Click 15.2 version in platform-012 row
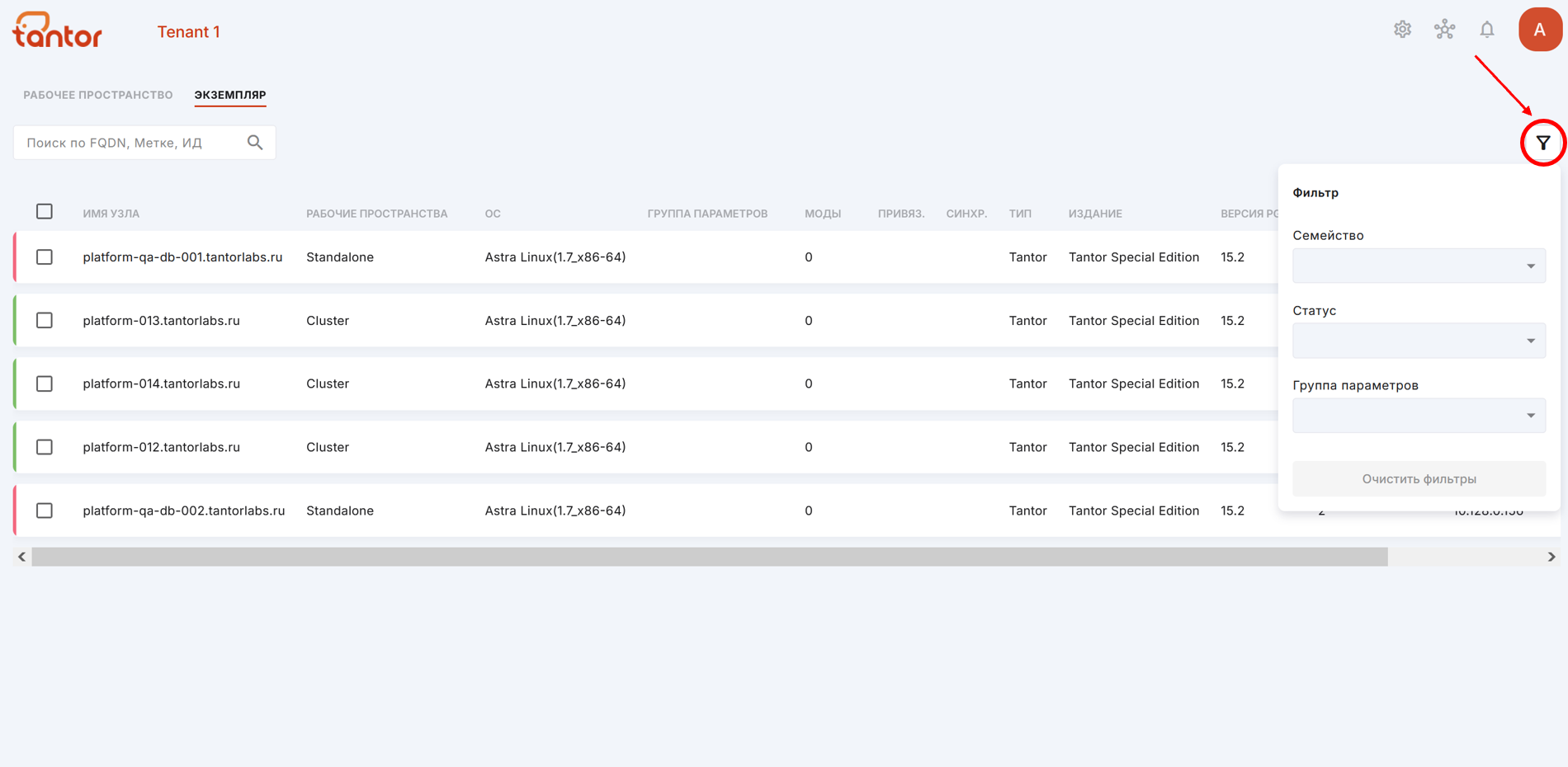The width and height of the screenshot is (1568, 767). [1232, 447]
